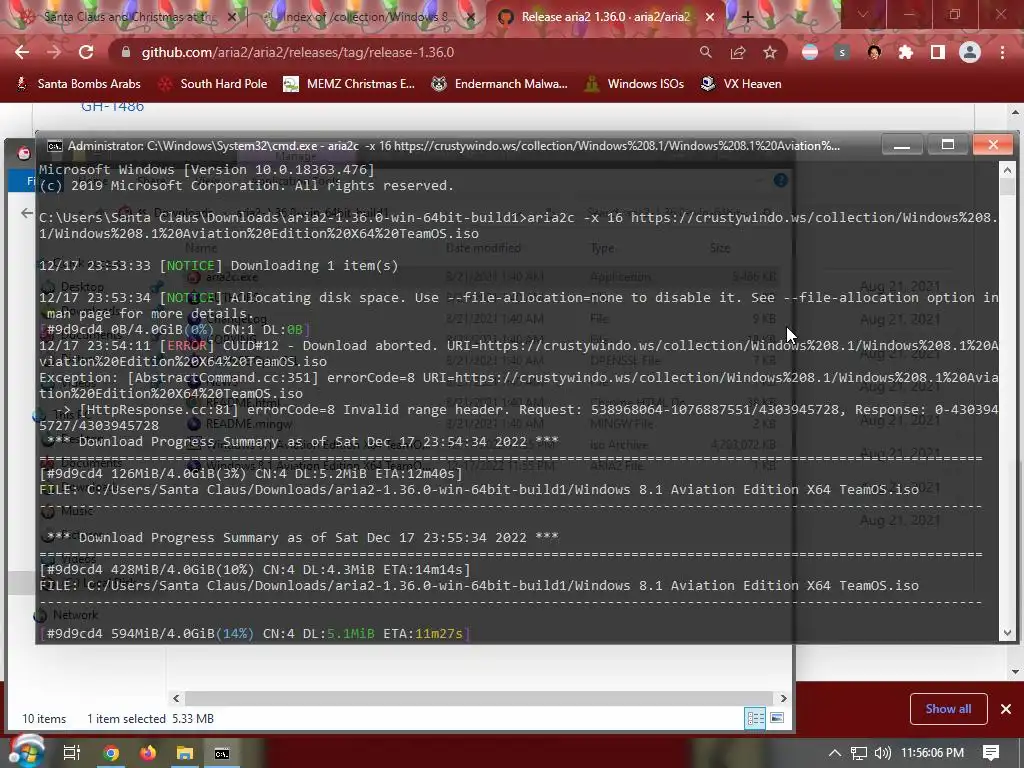Image resolution: width=1024 pixels, height=768 pixels.
Task: Close the Index of /collection tab
Action: (471, 17)
